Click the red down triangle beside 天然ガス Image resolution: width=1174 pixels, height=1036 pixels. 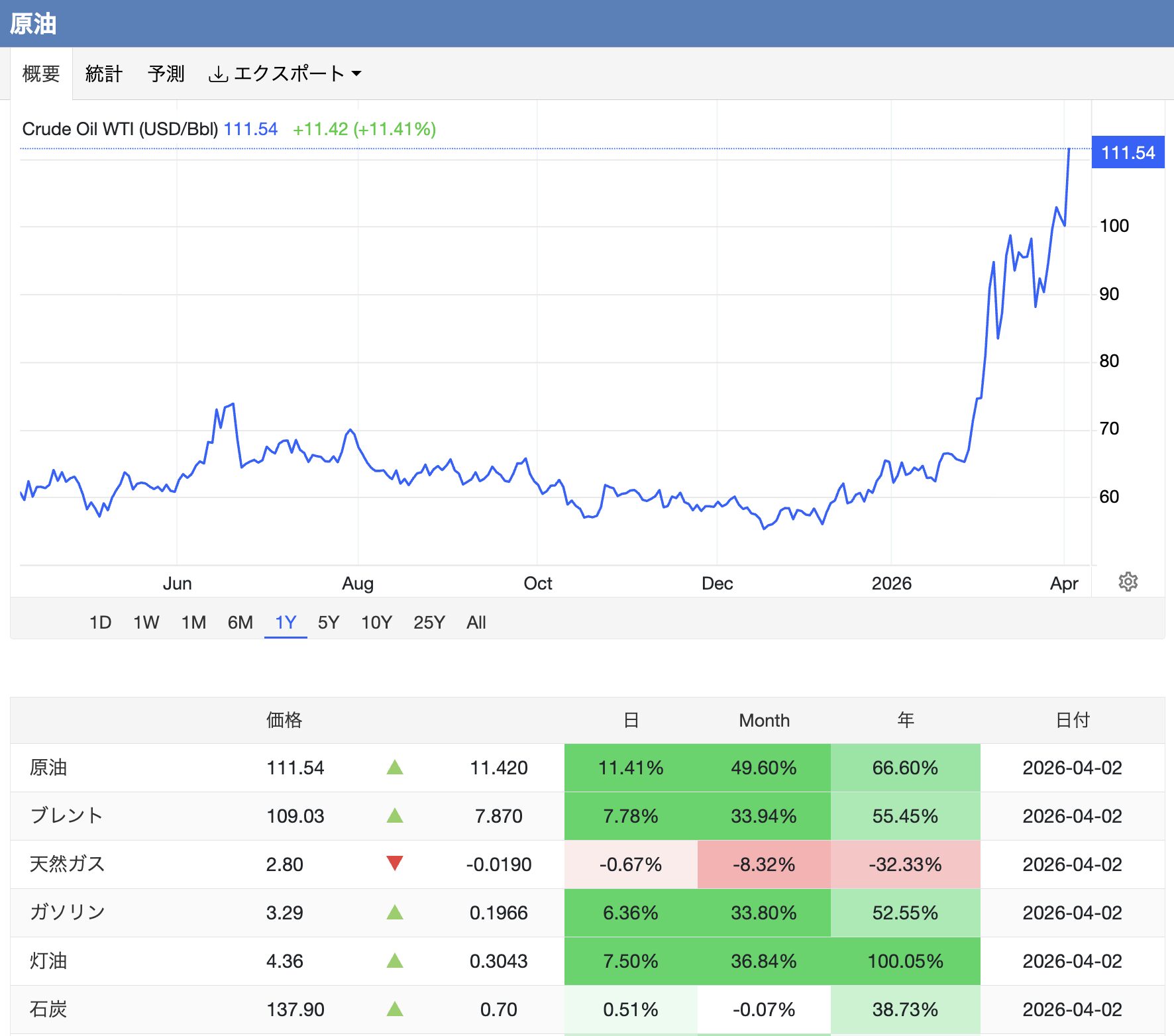pyautogui.click(x=396, y=864)
